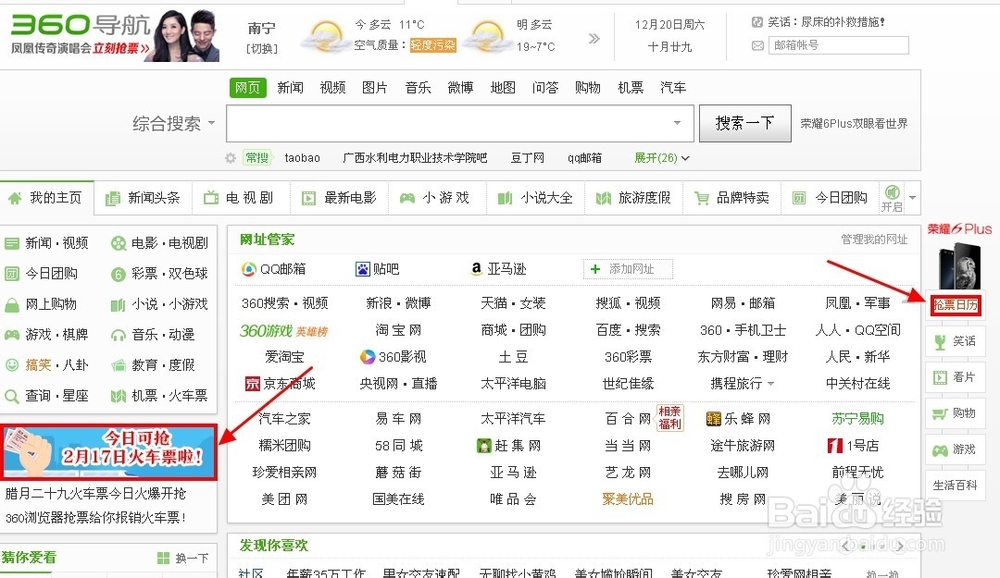Click 换一下 in 猜你爱看

[183, 558]
